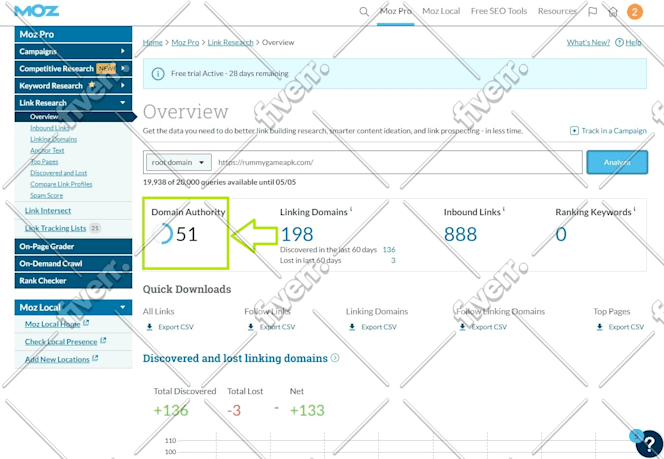This screenshot has width=664, height=459.
Task: Open the help chat bubble icon
Action: coord(649,443)
